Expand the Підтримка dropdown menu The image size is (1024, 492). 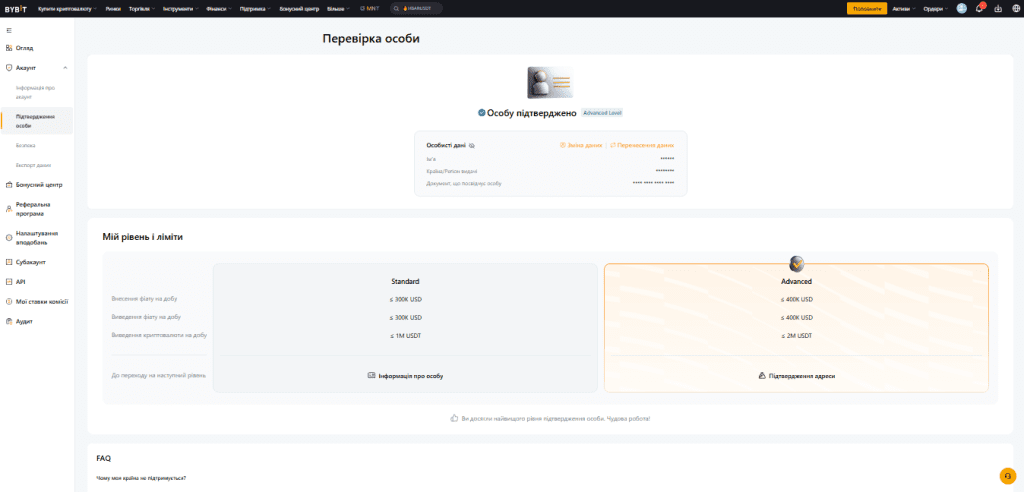pos(255,8)
